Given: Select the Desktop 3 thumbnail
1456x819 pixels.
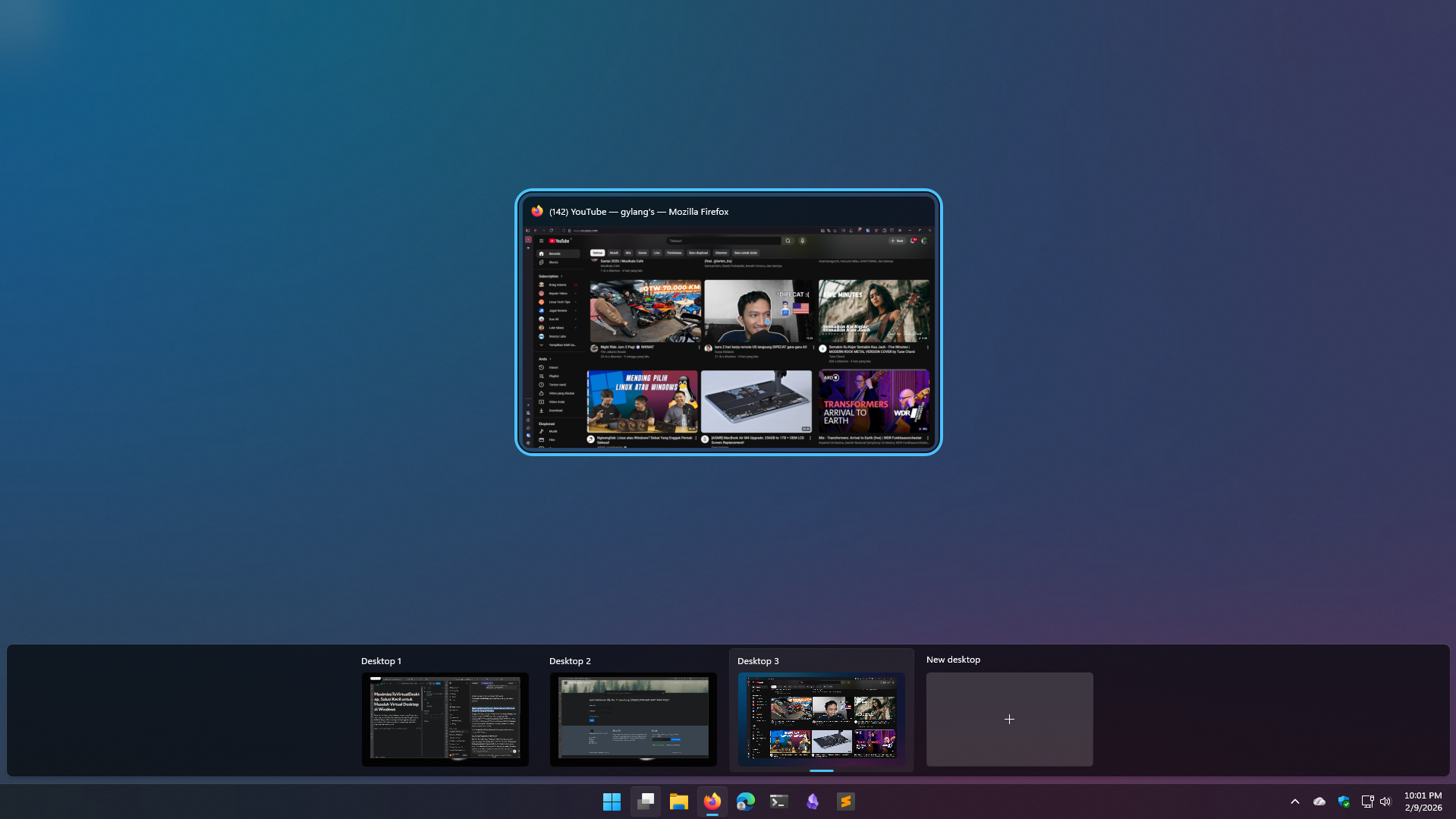Looking at the screenshot, I should (x=821, y=718).
